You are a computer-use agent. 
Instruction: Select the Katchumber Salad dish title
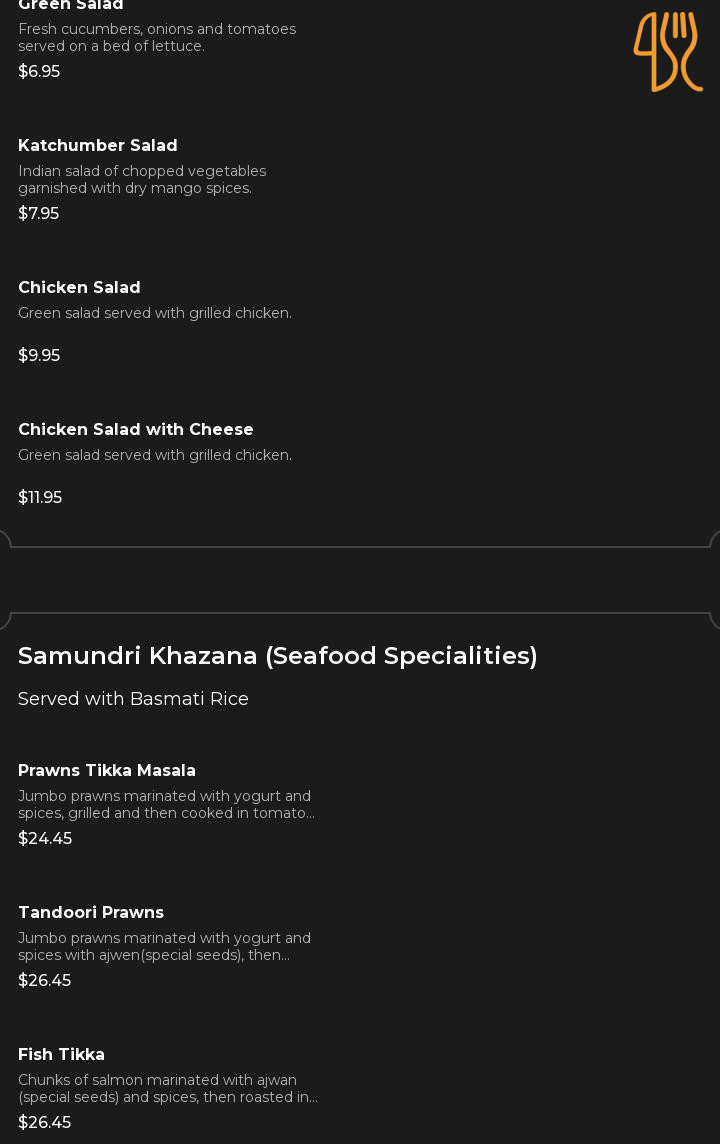[98, 146]
